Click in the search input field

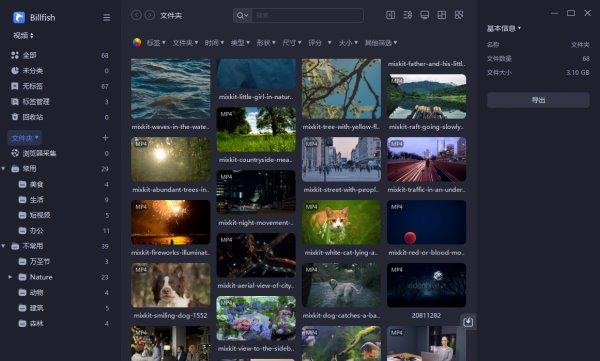click(x=307, y=16)
